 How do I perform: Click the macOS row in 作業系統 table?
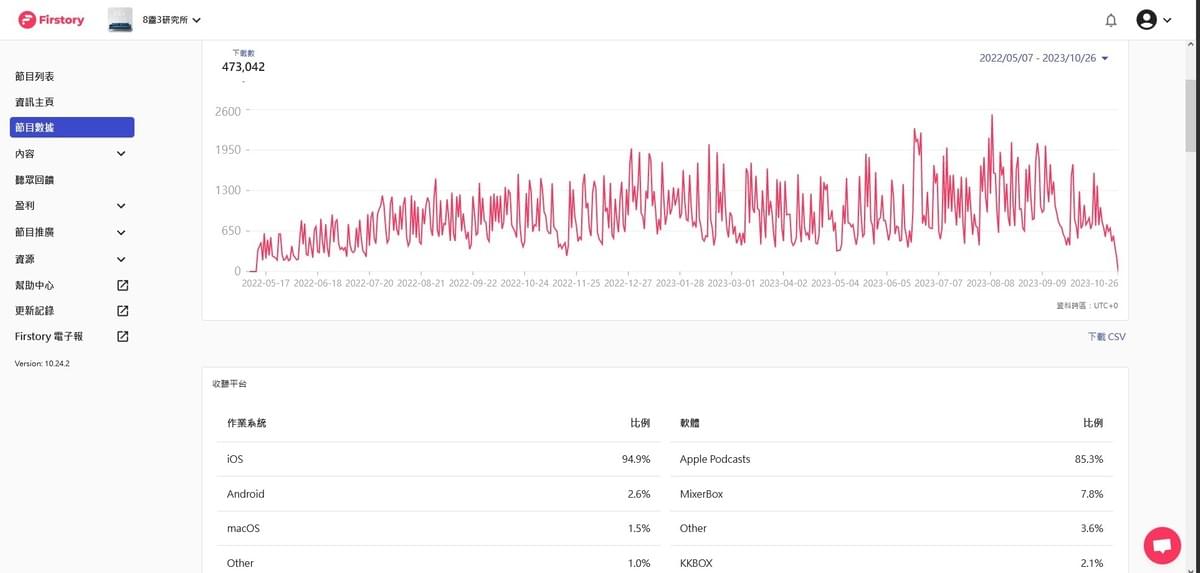pos(438,528)
